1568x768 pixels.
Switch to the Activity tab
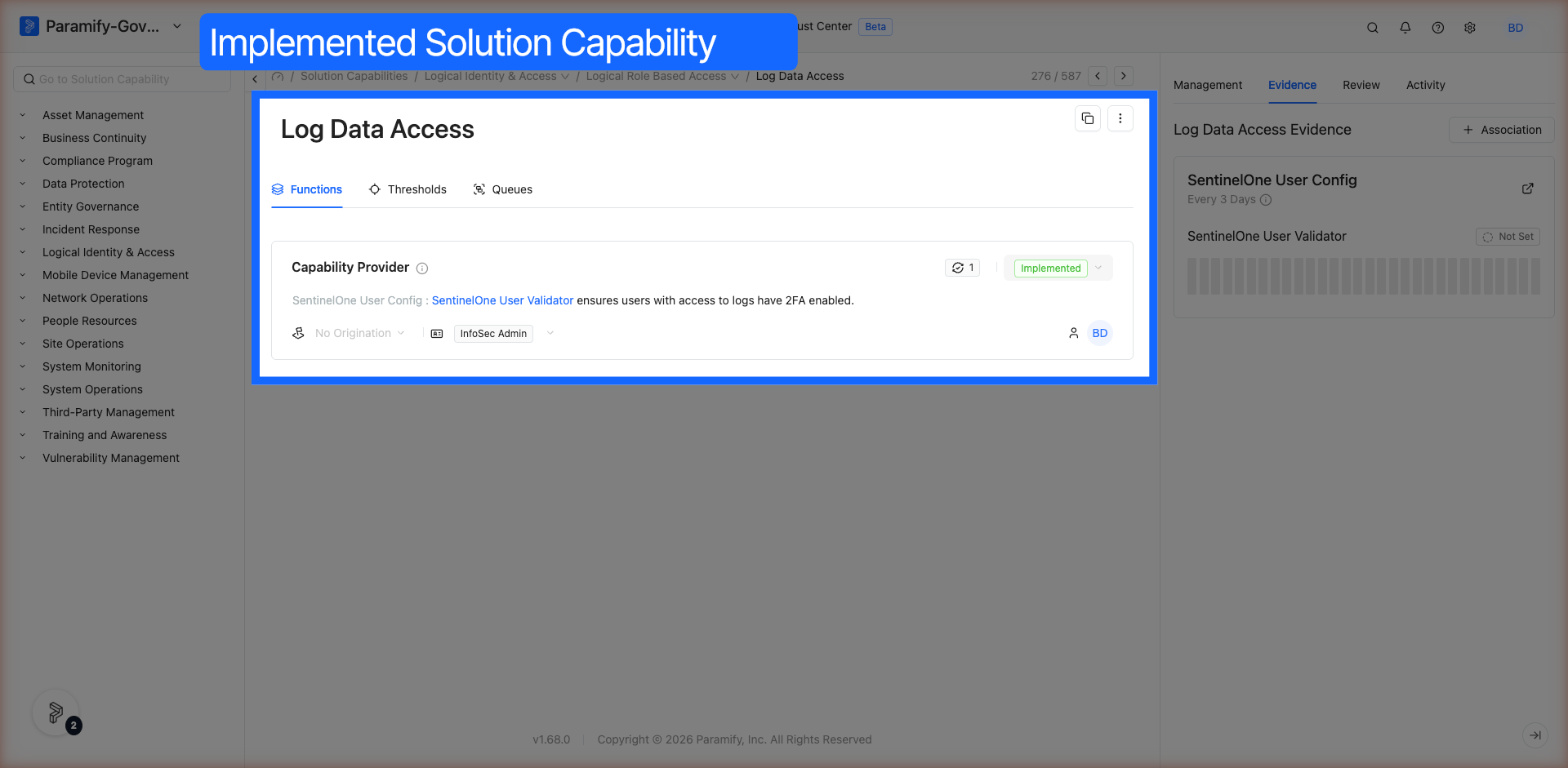click(x=1426, y=85)
